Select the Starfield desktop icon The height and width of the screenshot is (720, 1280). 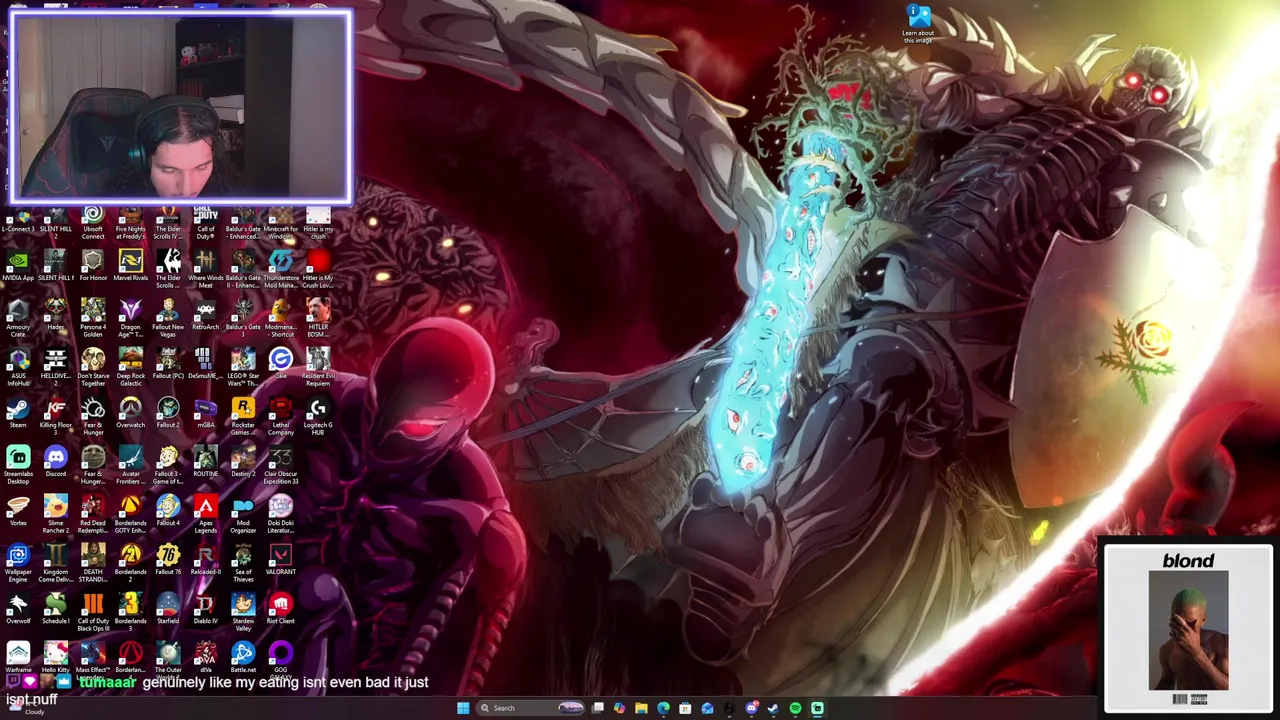pos(168,610)
